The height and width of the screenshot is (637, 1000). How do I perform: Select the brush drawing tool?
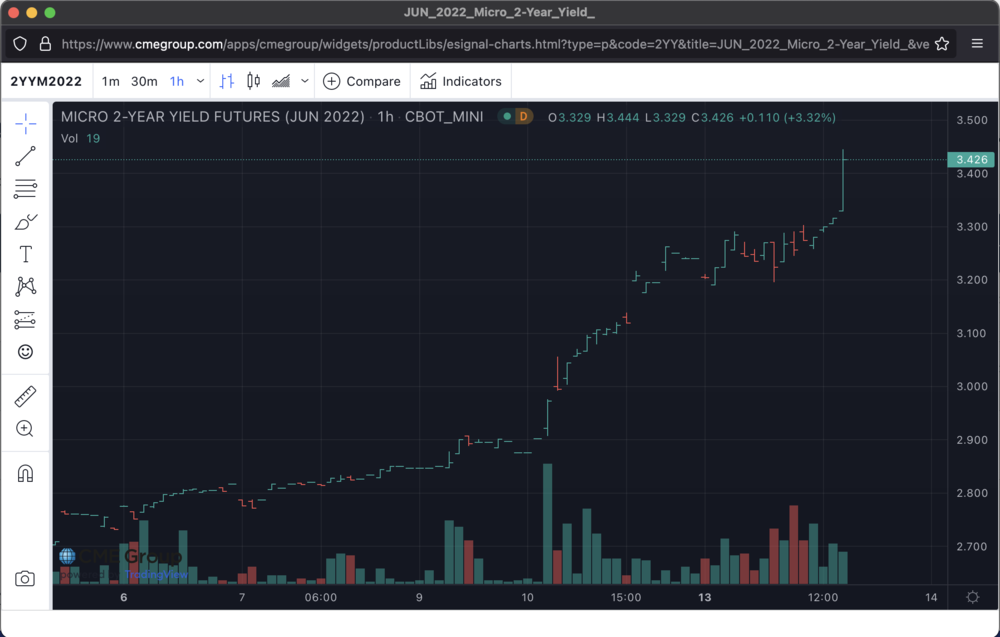tap(26, 222)
